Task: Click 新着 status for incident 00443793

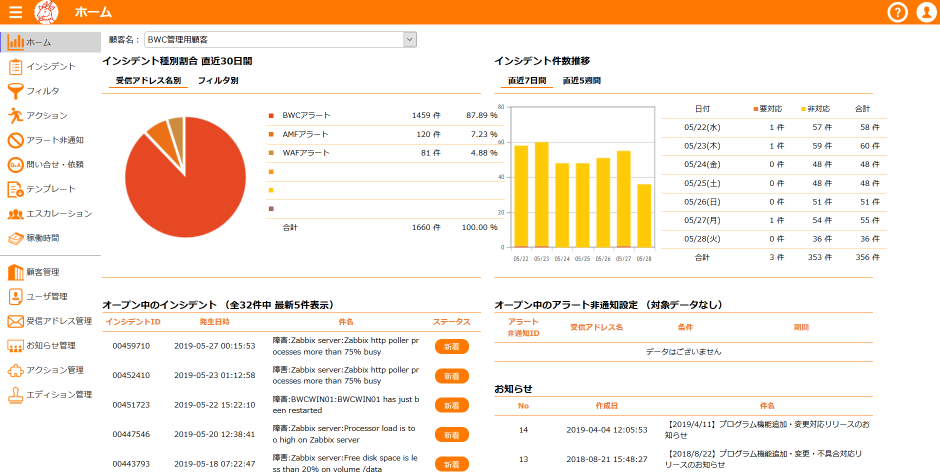Action: tap(451, 464)
